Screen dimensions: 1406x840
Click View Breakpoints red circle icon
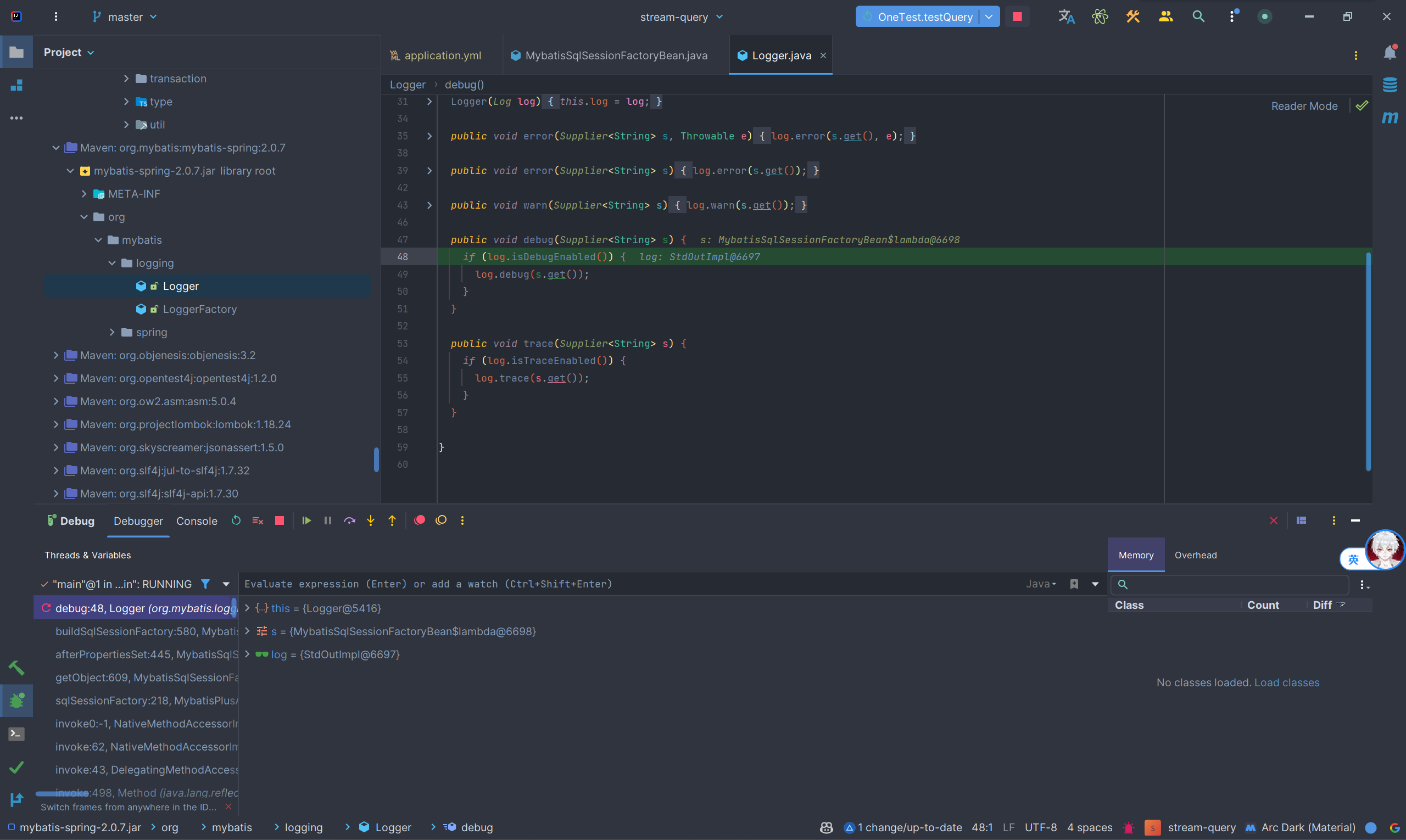[x=420, y=520]
